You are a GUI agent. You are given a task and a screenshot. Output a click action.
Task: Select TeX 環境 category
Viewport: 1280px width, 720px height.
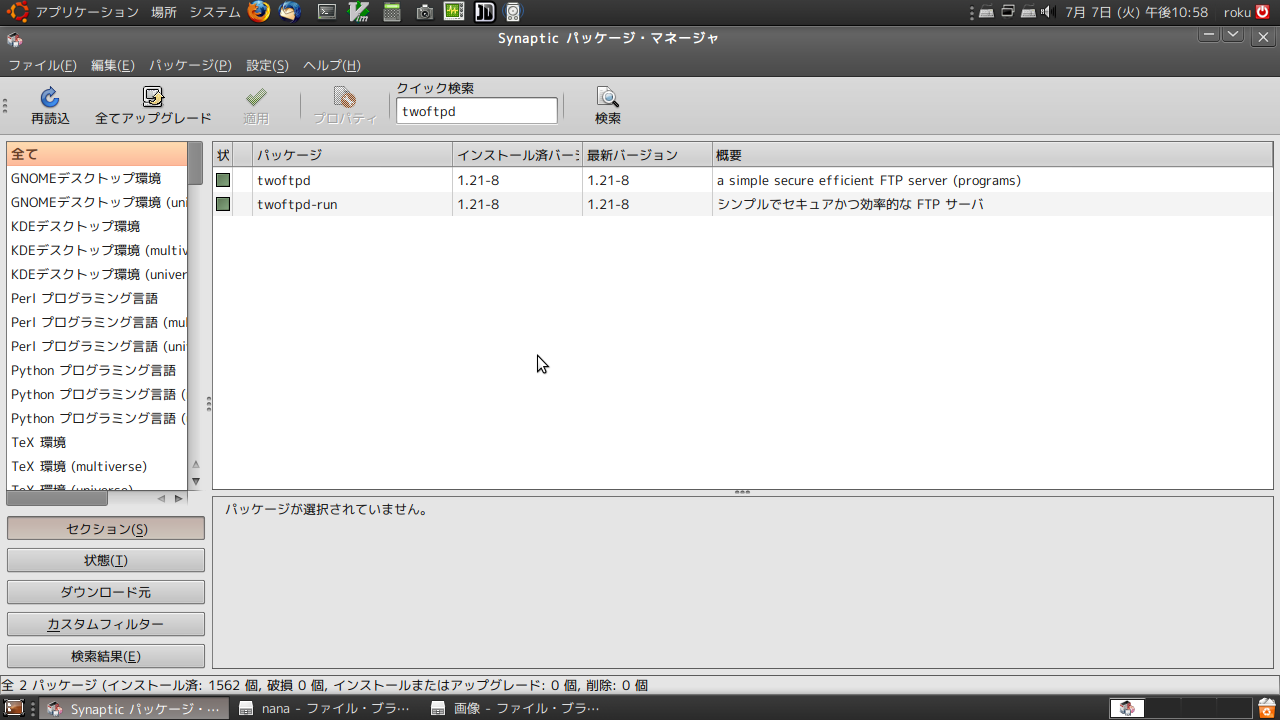tap(97, 442)
